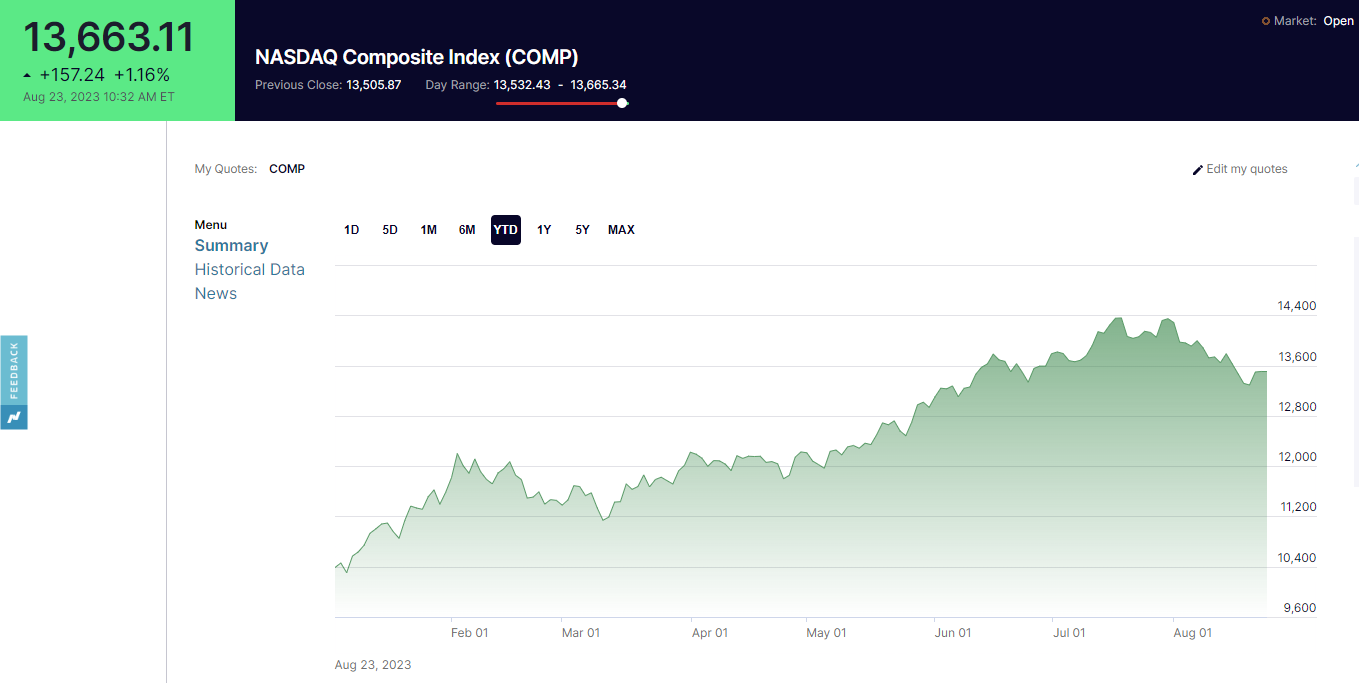
Task: Click the 12,800 y-axis label
Action: coord(1297,407)
